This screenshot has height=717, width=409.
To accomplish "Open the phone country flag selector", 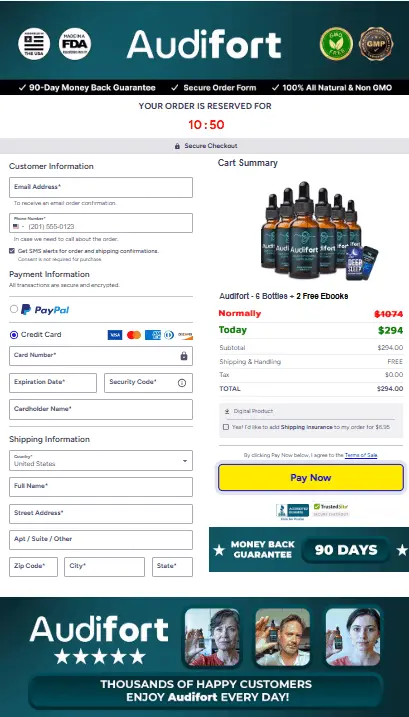I will [18, 226].
